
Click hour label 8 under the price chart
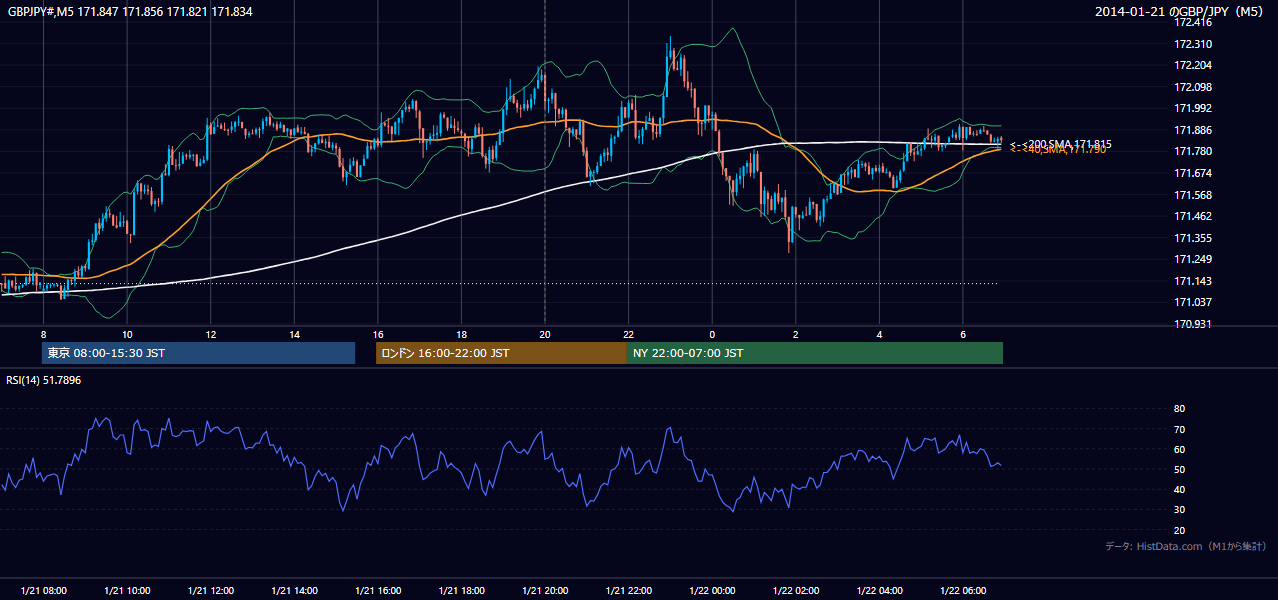43,334
